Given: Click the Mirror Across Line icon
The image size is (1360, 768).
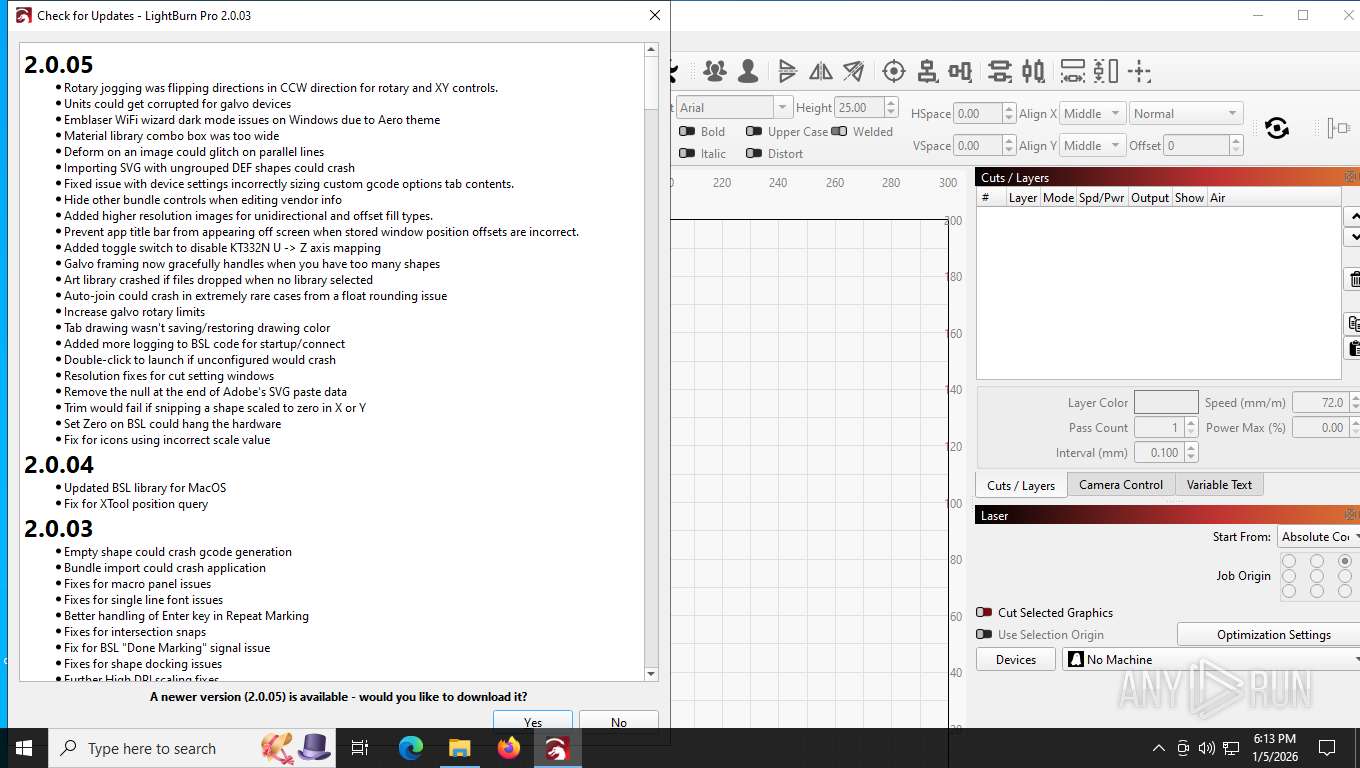Looking at the screenshot, I should click(x=853, y=71).
